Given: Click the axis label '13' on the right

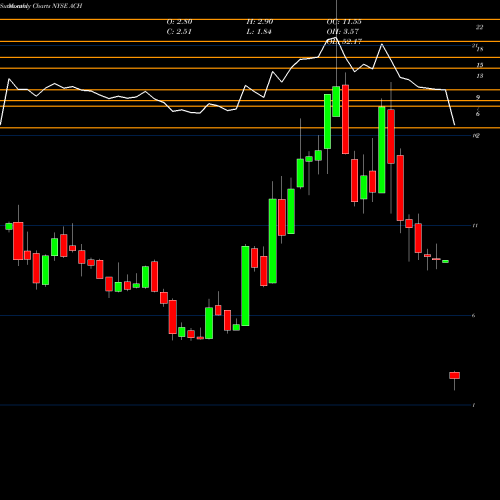Looking at the screenshot, I should (x=480, y=76).
